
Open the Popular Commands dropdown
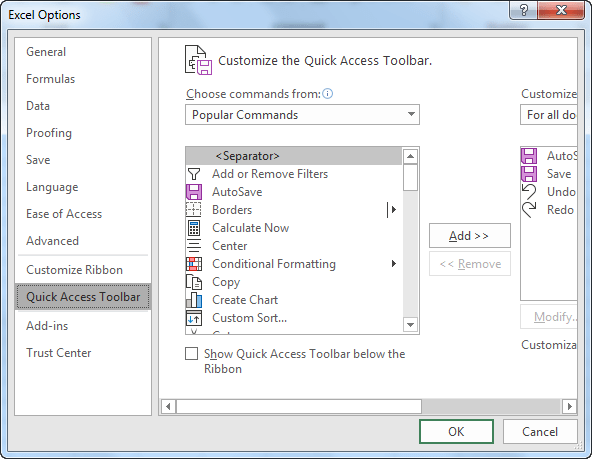click(x=302, y=115)
